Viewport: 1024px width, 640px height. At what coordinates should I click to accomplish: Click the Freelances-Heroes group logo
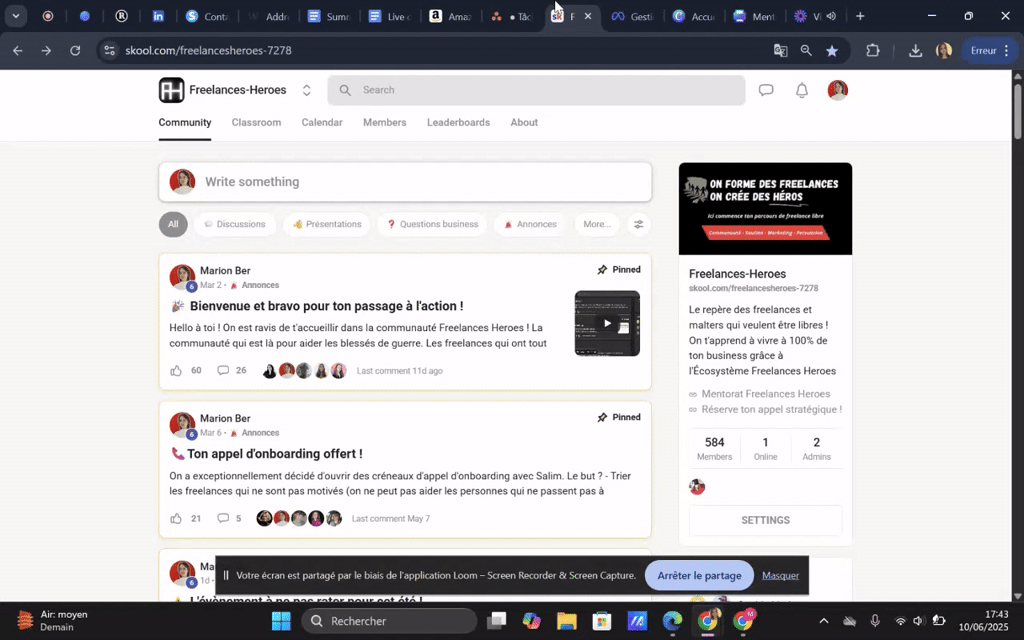pyautogui.click(x=172, y=90)
